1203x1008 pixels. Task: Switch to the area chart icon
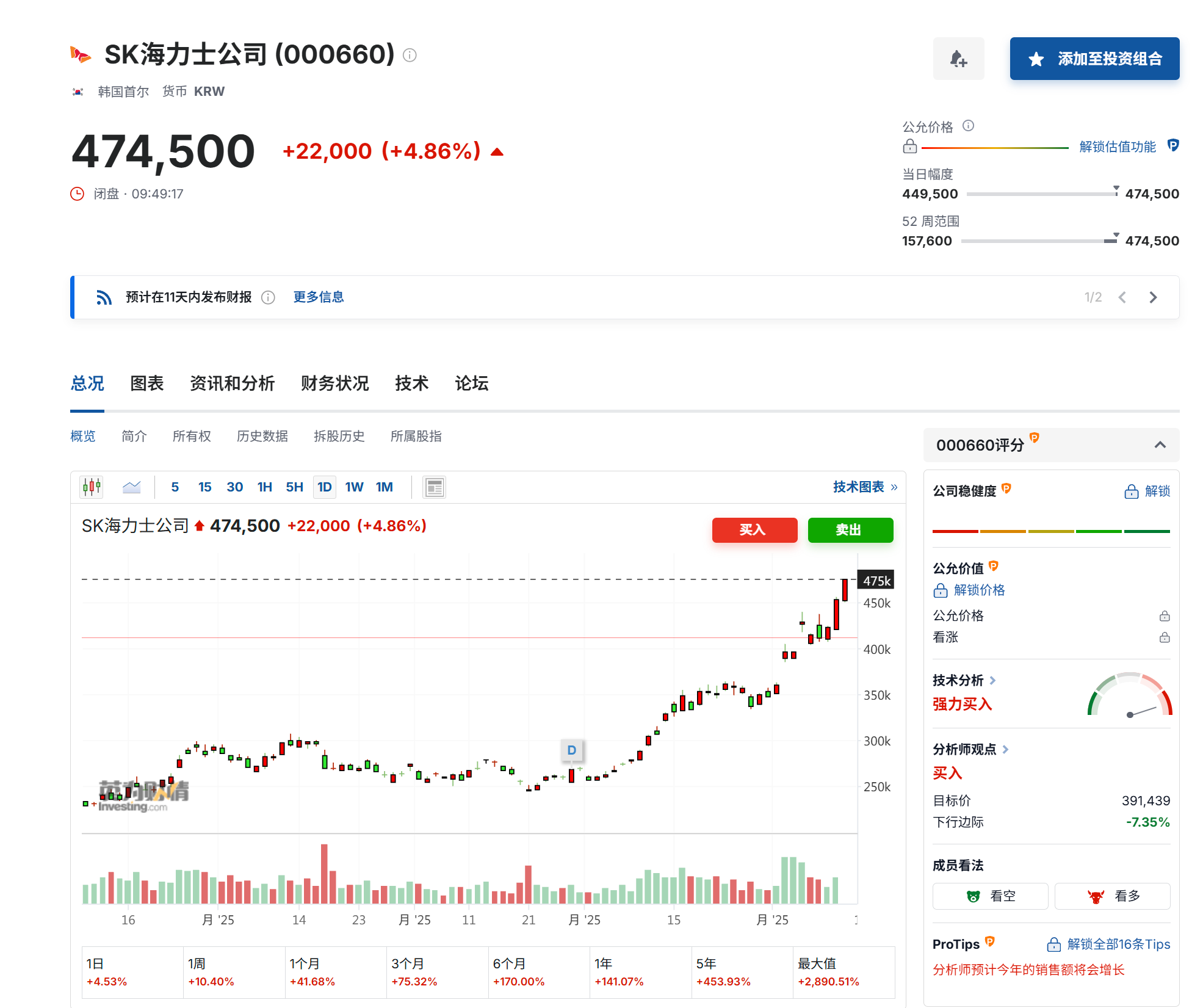coord(131,487)
